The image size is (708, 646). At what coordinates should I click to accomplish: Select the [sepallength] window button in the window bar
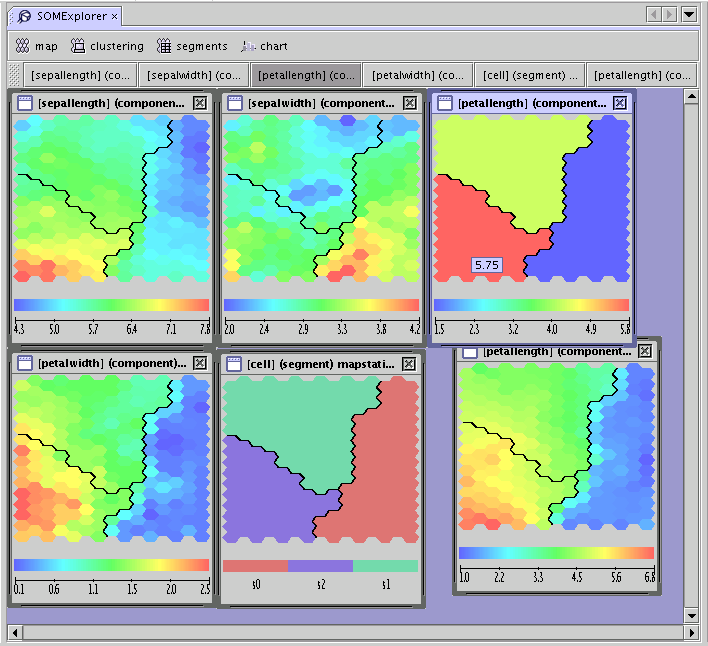(80, 75)
